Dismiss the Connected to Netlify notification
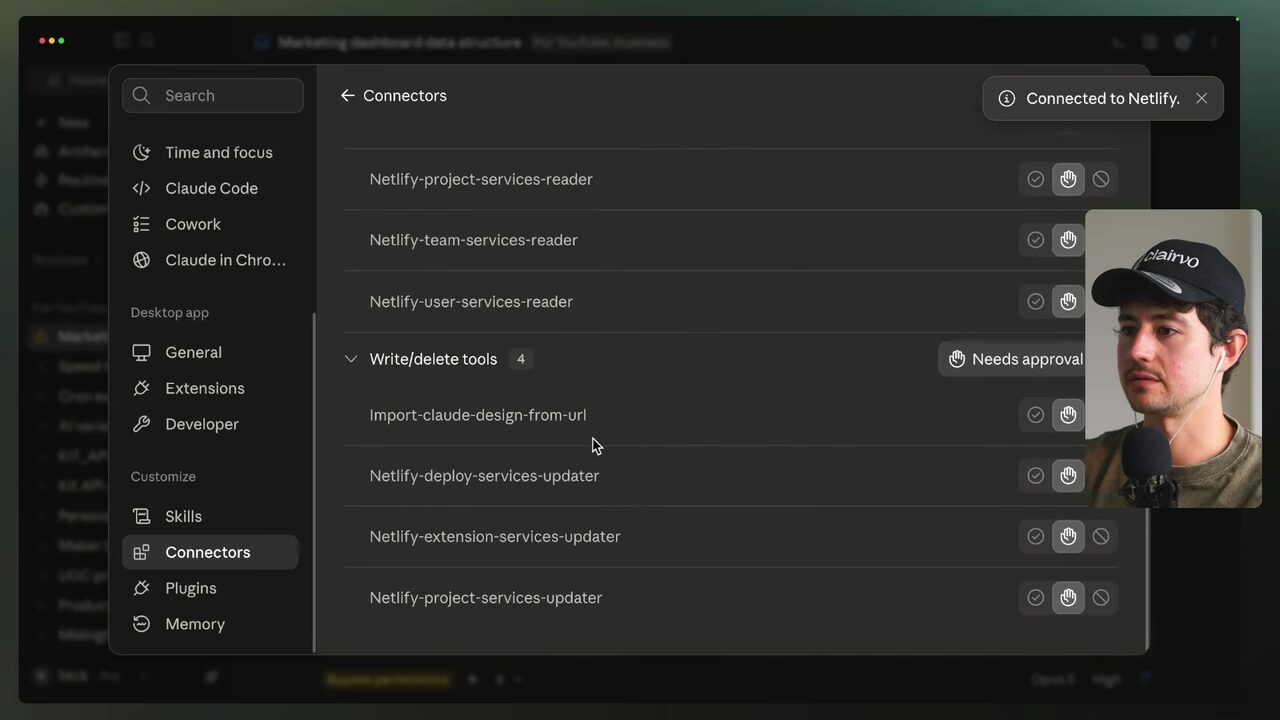1280x720 pixels. 1202,98
